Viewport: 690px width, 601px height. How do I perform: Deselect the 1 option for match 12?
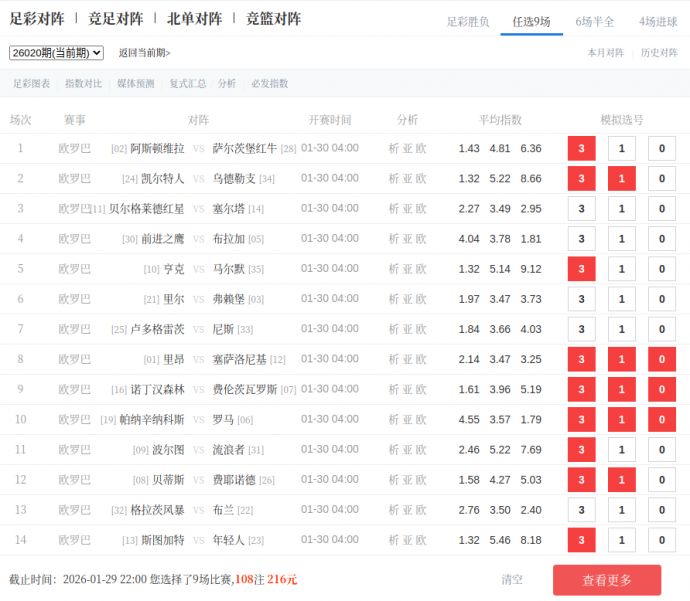(621, 480)
